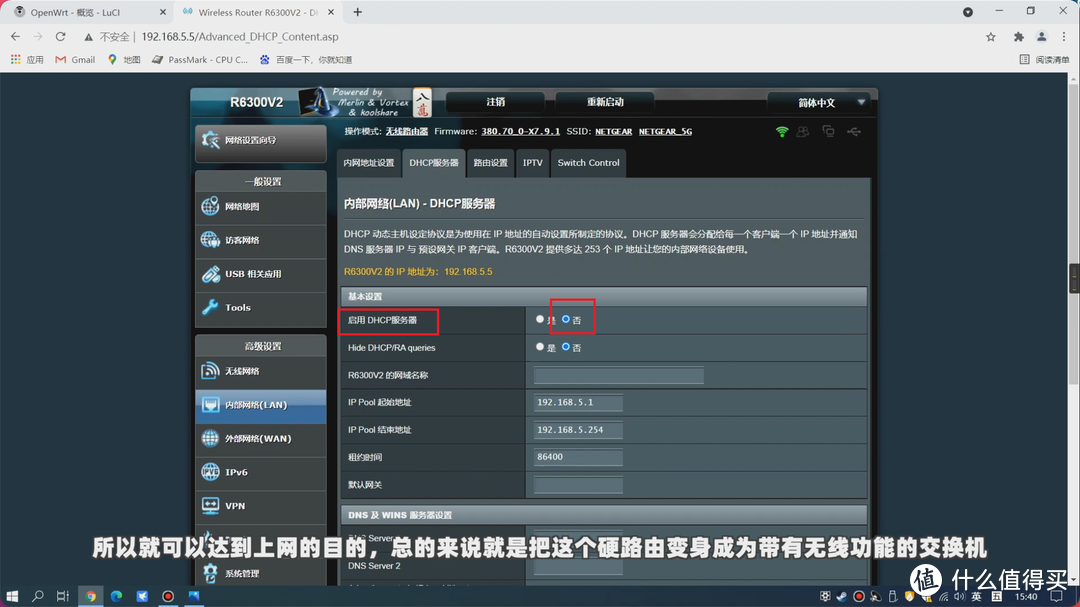
Task: Open the 应用 apps shortcut
Action: (x=27, y=60)
